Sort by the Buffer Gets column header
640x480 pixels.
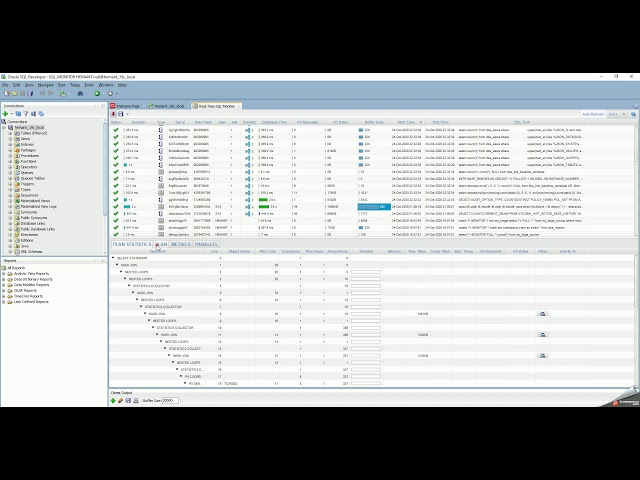point(374,122)
